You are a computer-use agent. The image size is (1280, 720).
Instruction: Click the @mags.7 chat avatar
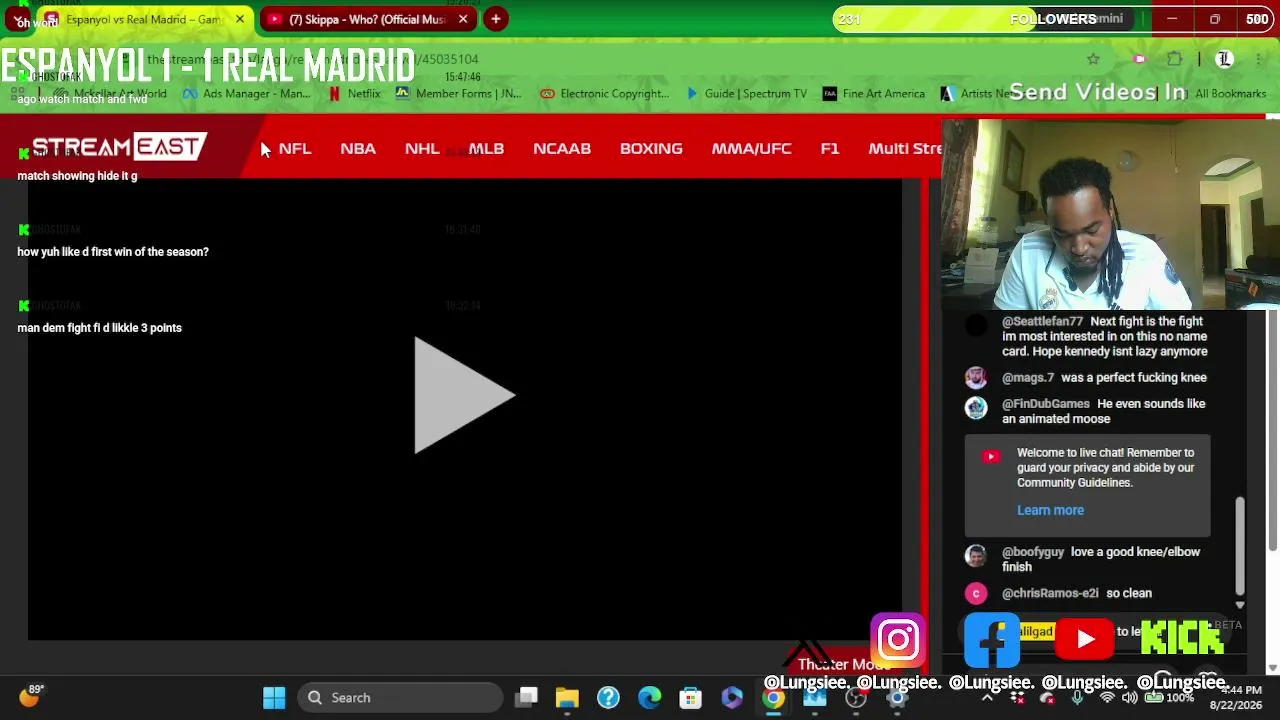point(976,377)
